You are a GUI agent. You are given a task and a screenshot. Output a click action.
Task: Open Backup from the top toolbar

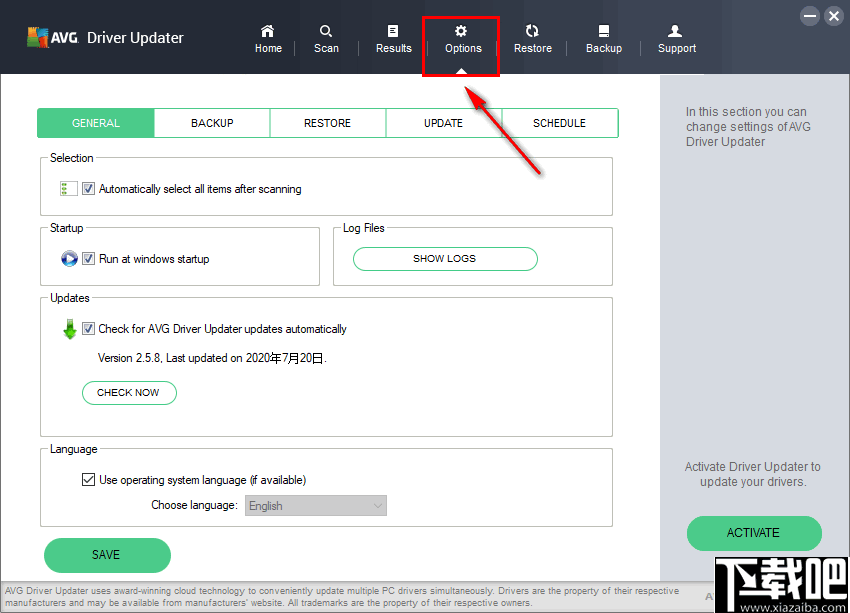[604, 38]
